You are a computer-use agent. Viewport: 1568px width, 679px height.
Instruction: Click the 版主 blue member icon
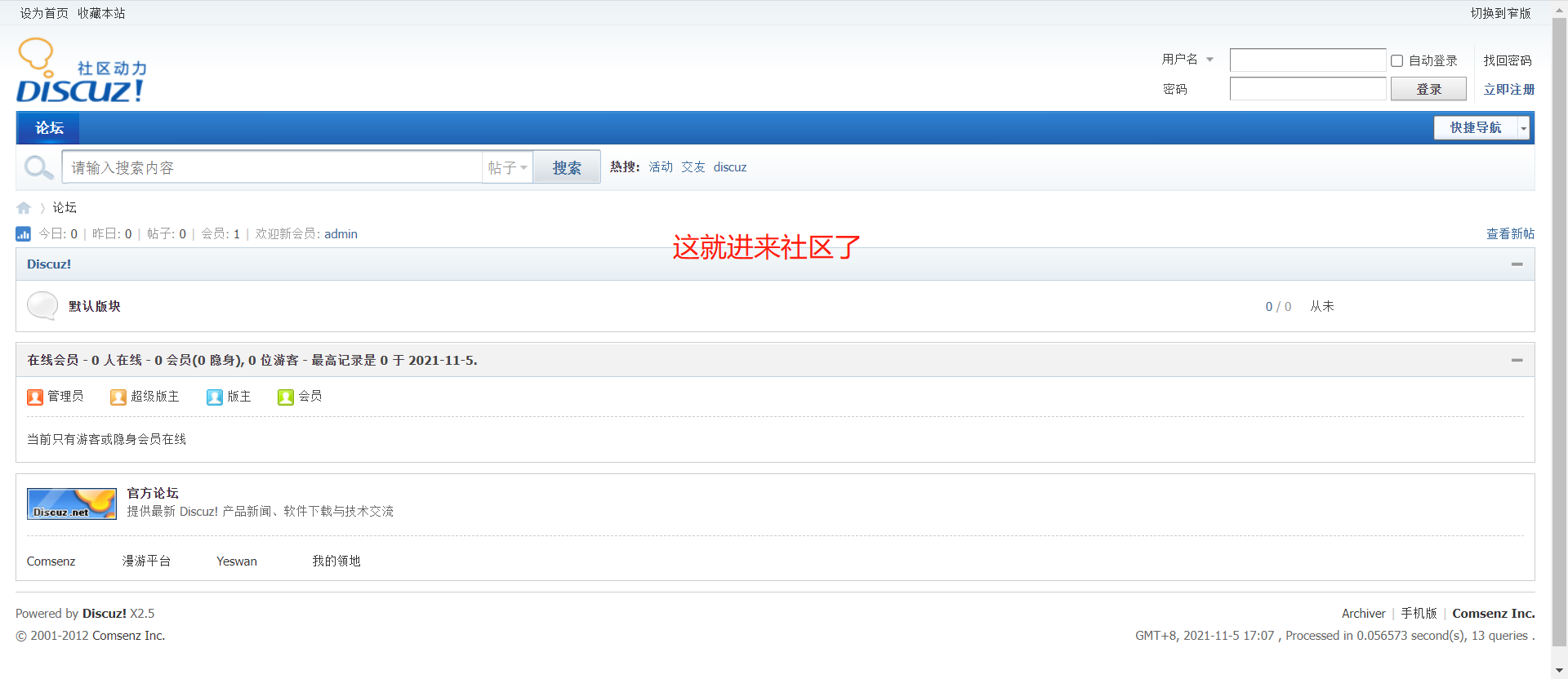[215, 397]
